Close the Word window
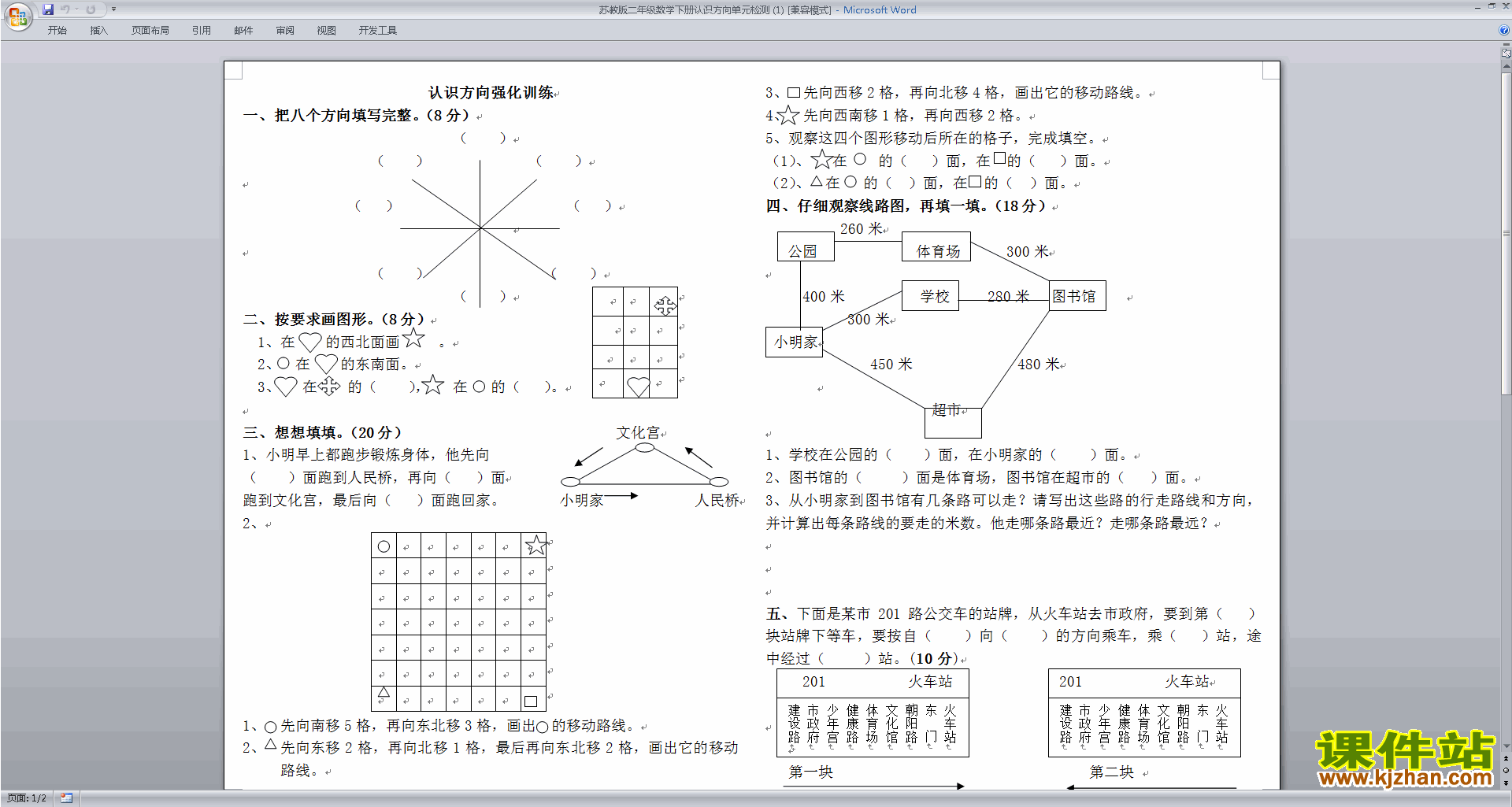The width and height of the screenshot is (1512, 807). click(x=1505, y=6)
